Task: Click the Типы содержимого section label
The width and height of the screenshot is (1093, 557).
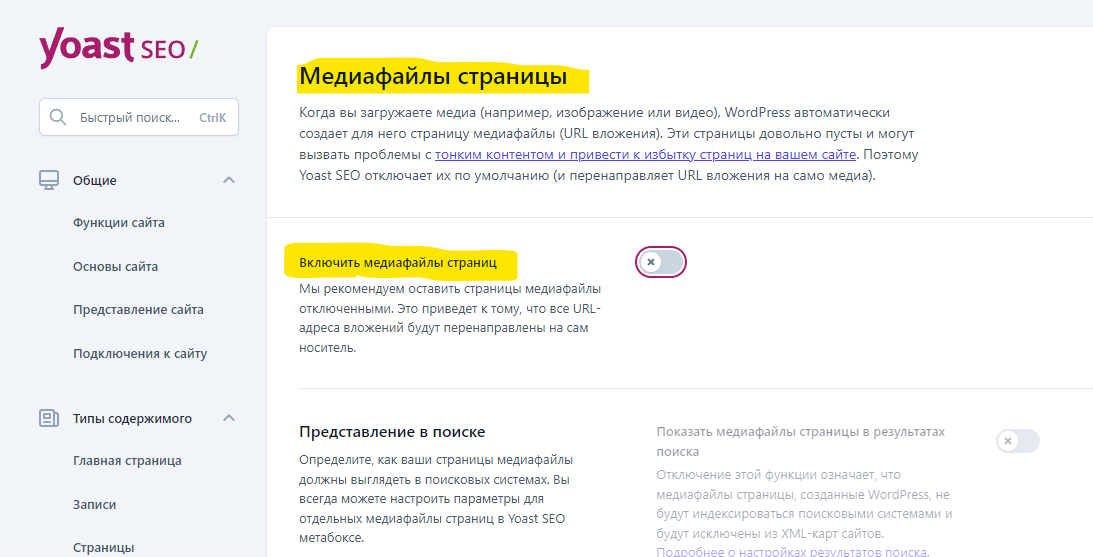Action: (x=132, y=419)
